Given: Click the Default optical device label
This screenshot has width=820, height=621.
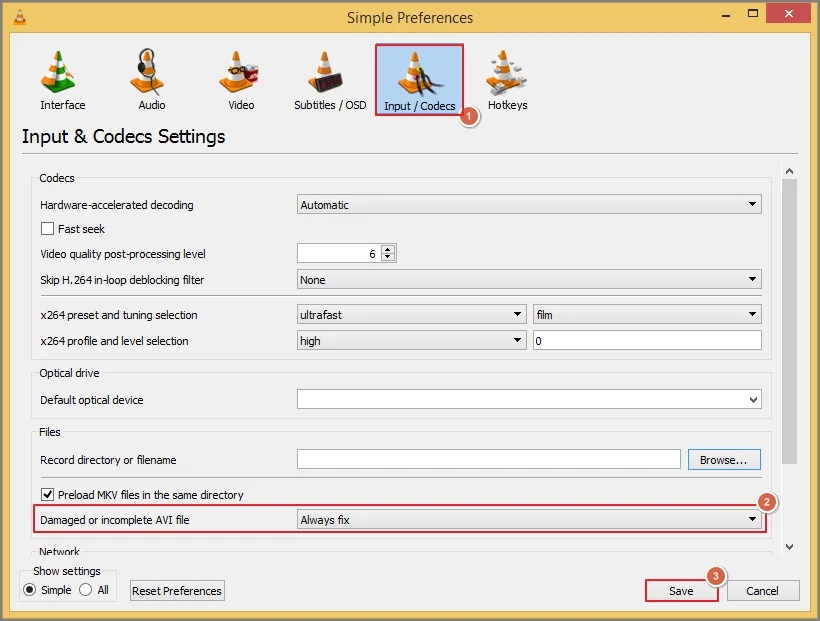Looking at the screenshot, I should 92,400.
